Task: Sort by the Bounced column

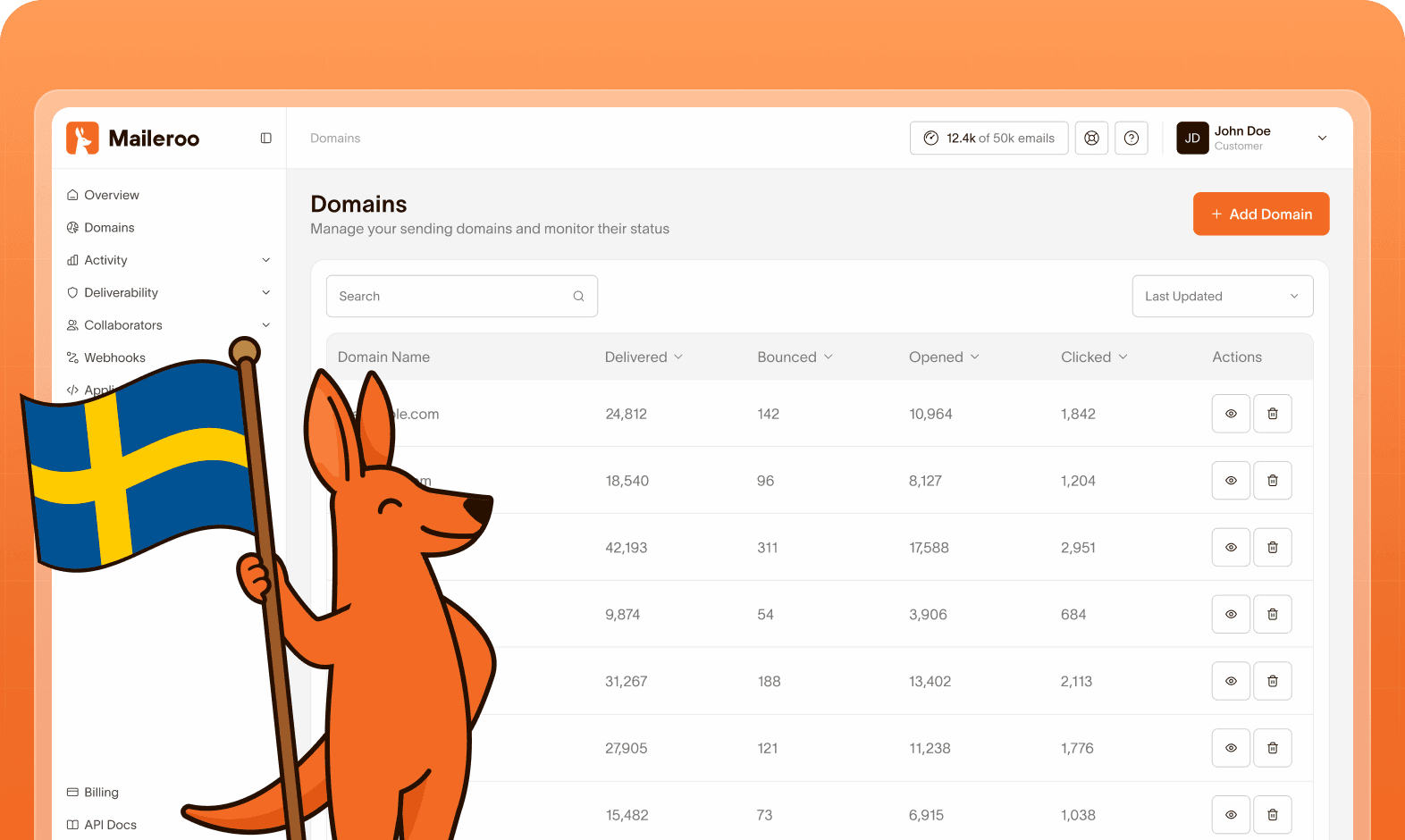Action: pyautogui.click(x=795, y=357)
